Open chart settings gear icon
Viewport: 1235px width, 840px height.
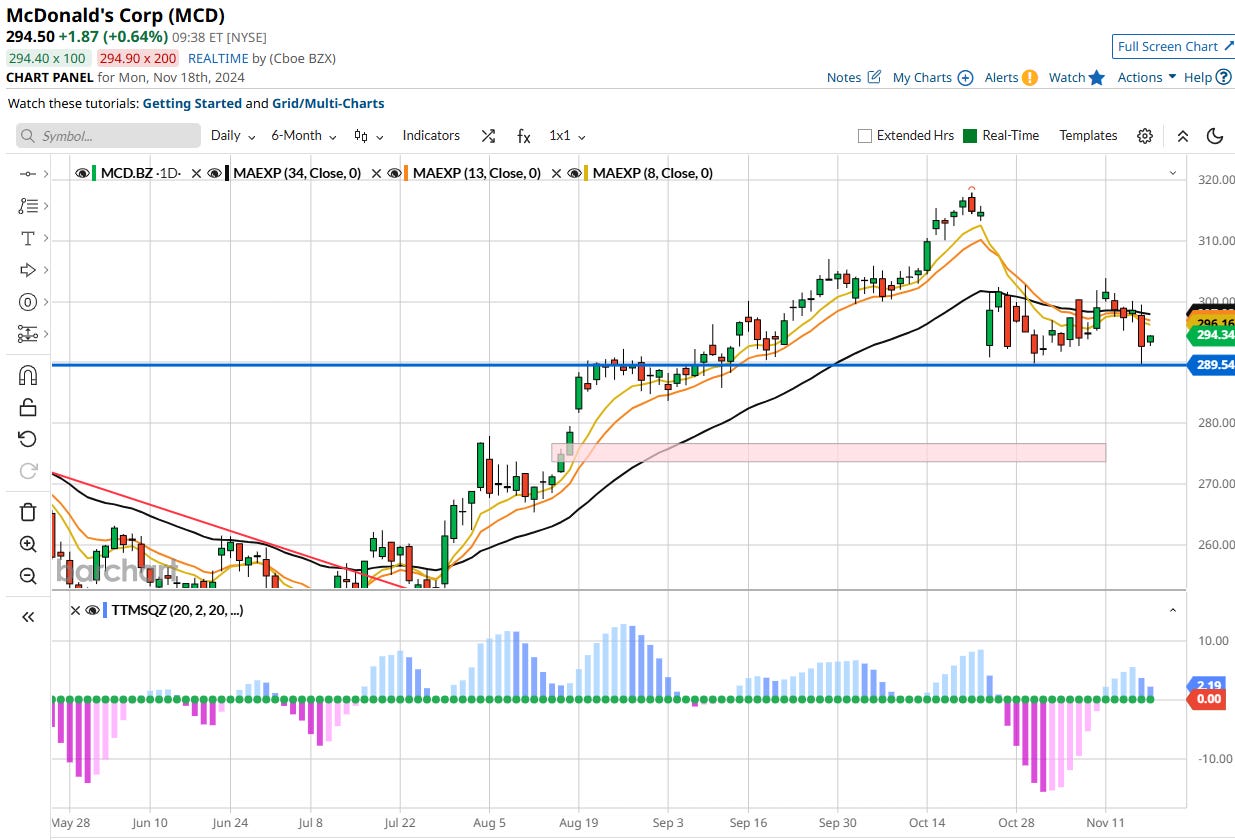tap(1145, 136)
